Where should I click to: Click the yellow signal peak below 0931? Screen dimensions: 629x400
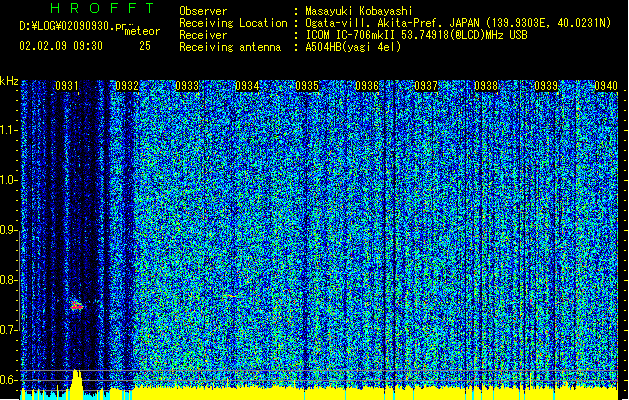[76, 383]
